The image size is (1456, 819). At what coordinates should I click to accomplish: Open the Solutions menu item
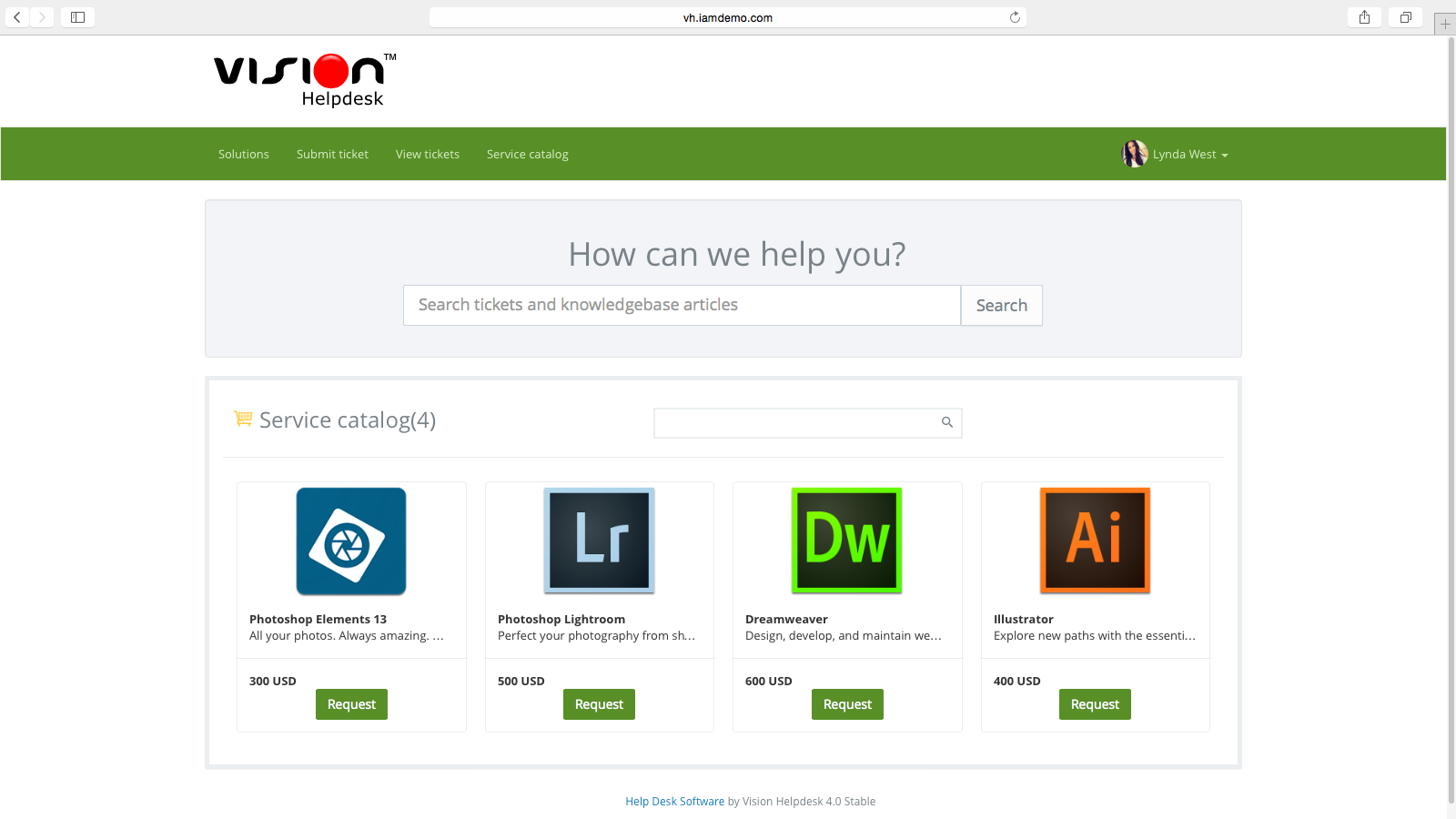(x=244, y=154)
